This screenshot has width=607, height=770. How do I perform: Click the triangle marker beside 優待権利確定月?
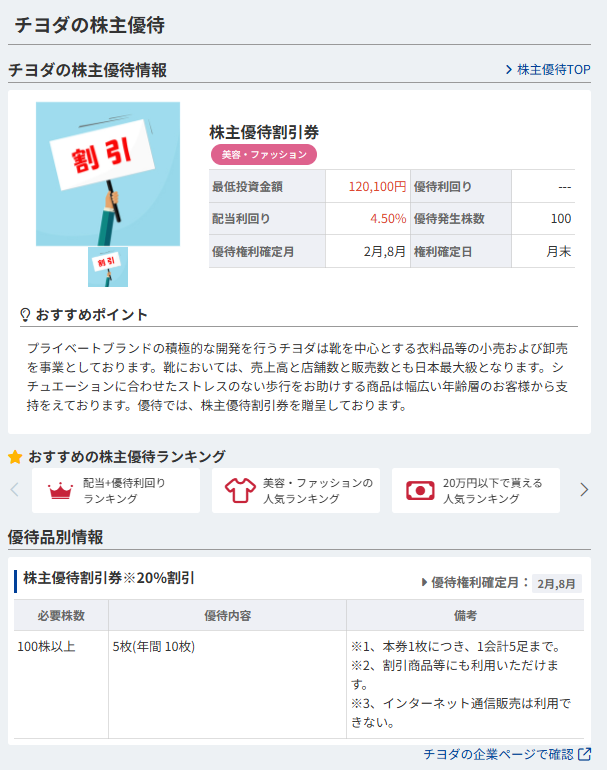(424, 582)
